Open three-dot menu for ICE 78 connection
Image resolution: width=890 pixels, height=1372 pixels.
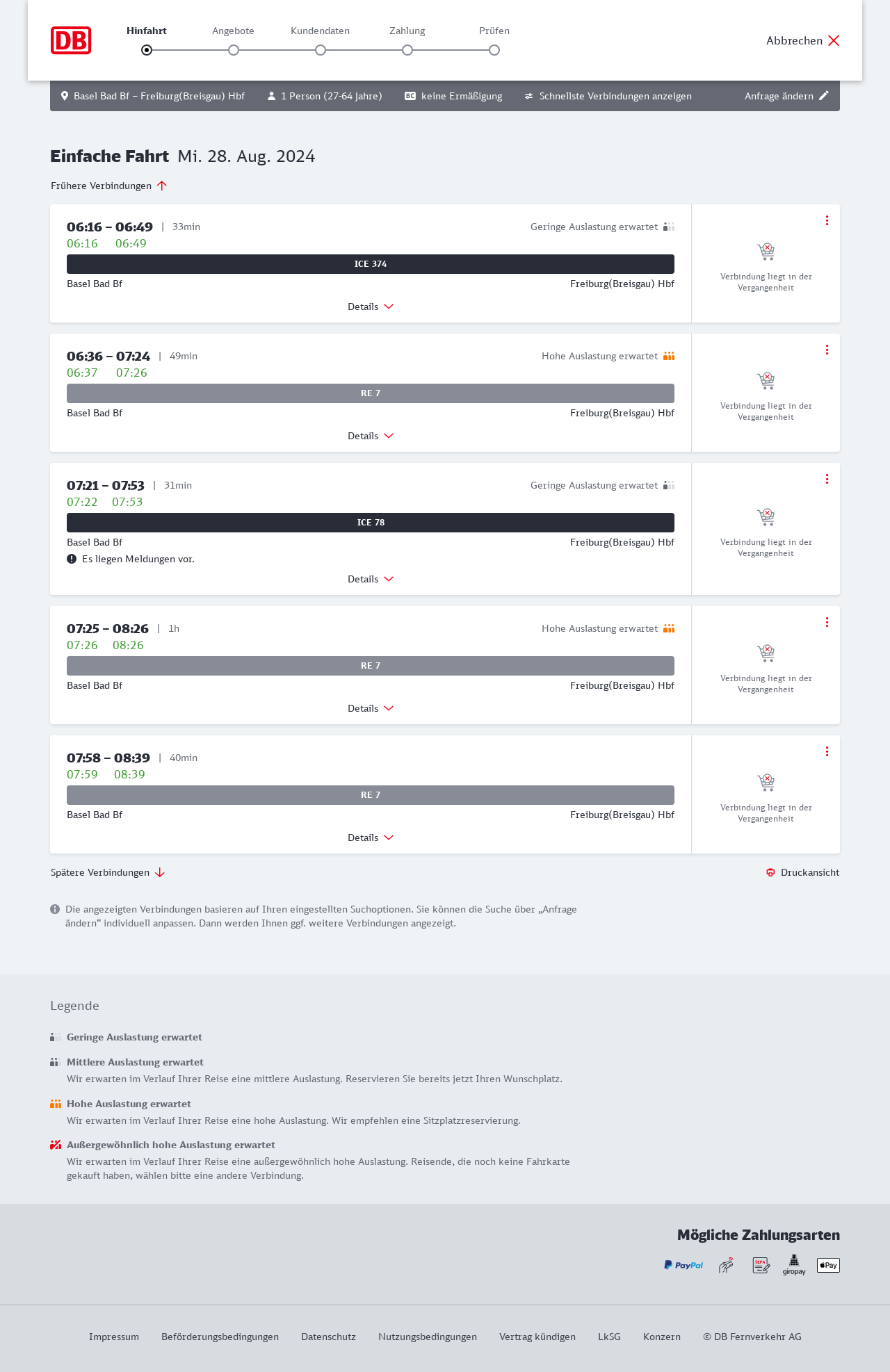point(827,479)
